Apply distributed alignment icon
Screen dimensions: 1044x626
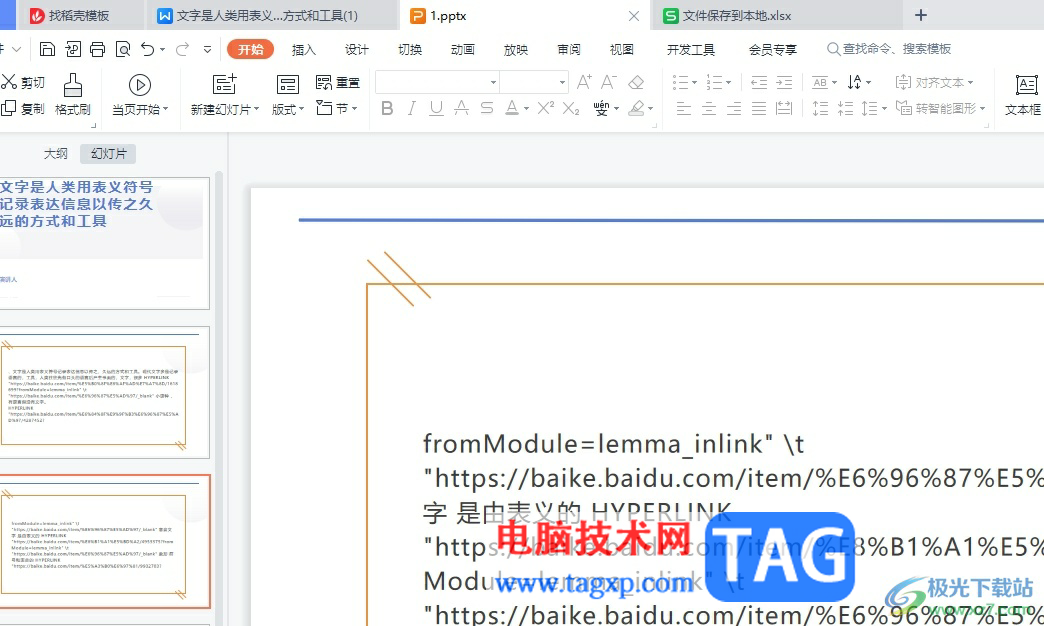click(x=784, y=109)
